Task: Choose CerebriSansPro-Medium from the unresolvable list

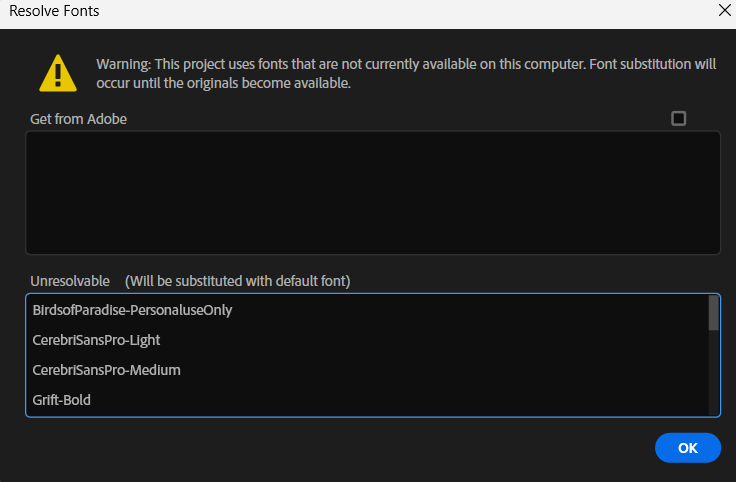Action: pos(106,370)
